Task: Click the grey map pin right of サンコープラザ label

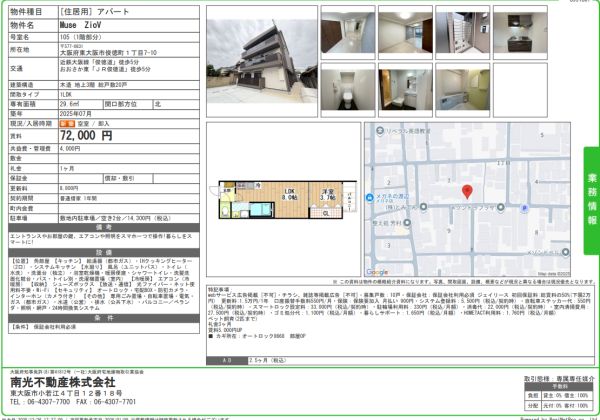Action: pyautogui.click(x=501, y=207)
